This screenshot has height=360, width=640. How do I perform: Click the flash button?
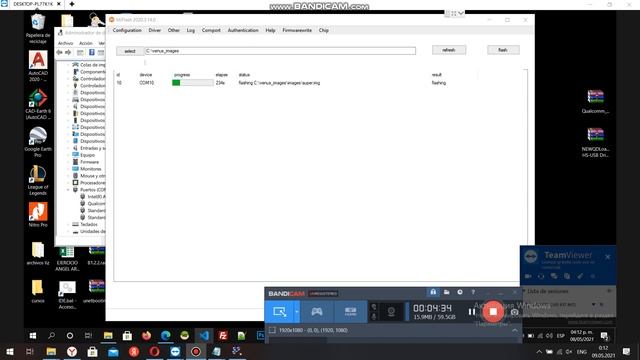click(x=503, y=50)
